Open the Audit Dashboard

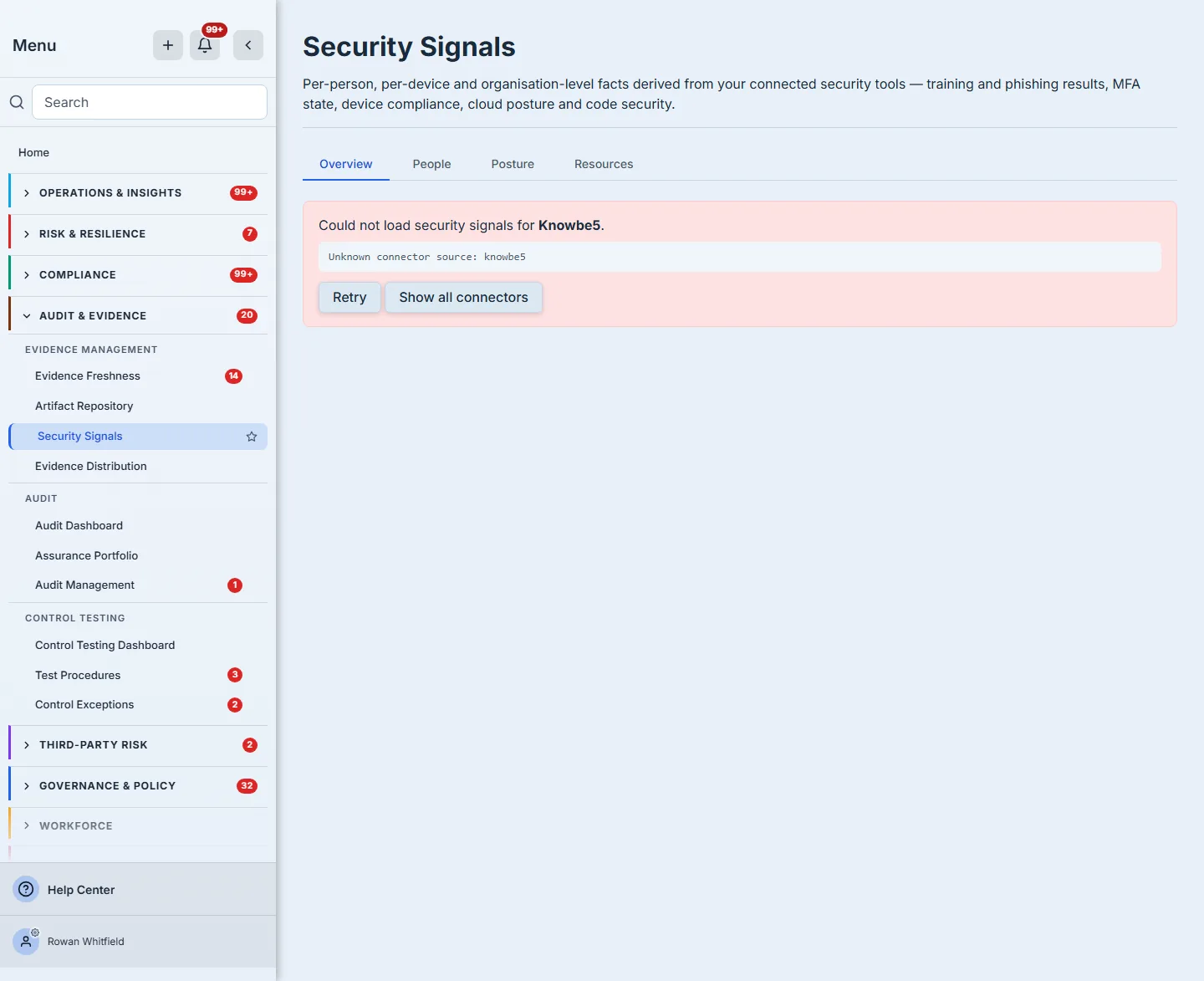tap(138, 526)
